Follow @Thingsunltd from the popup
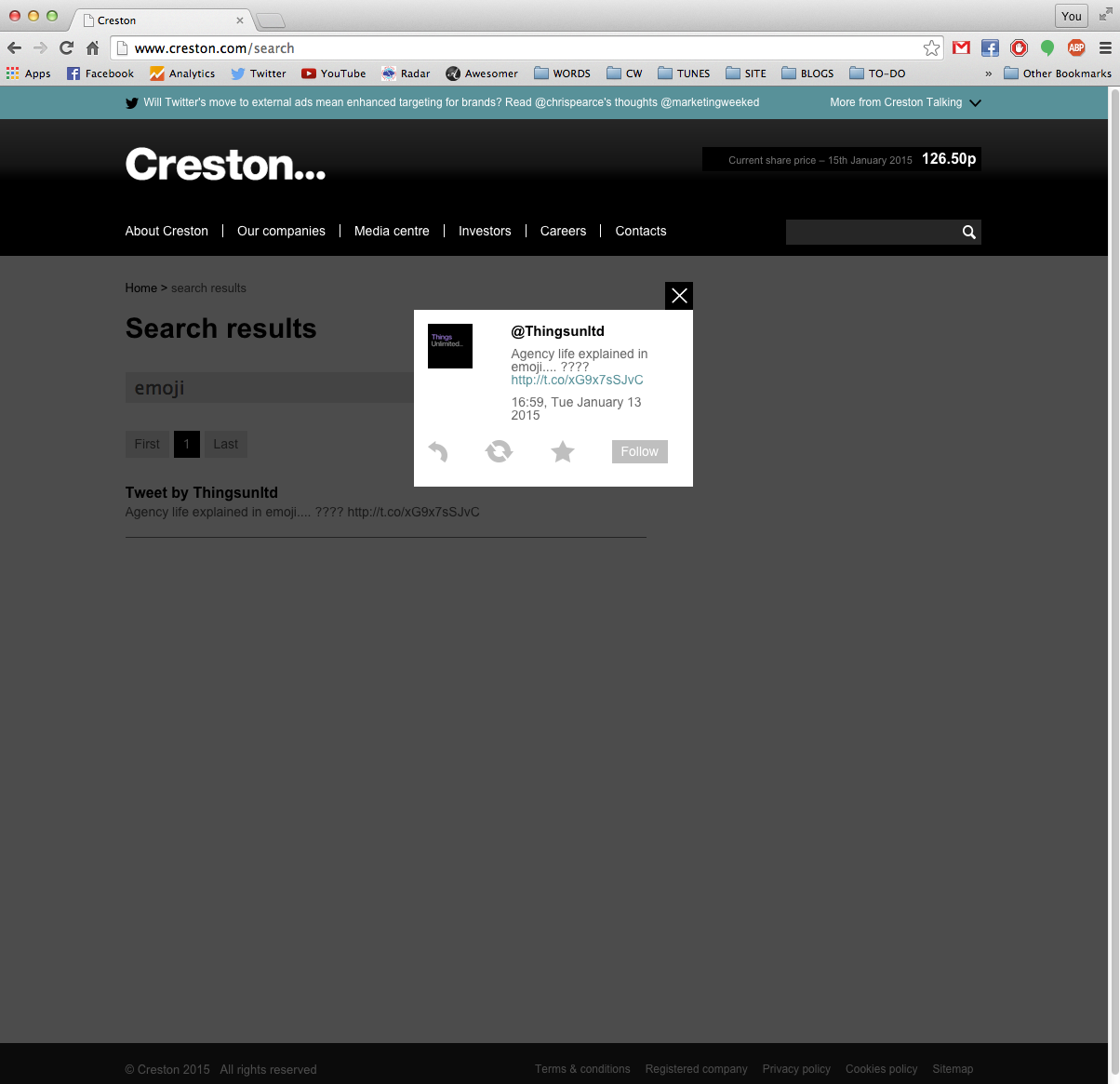The width and height of the screenshot is (1120, 1084). click(640, 451)
